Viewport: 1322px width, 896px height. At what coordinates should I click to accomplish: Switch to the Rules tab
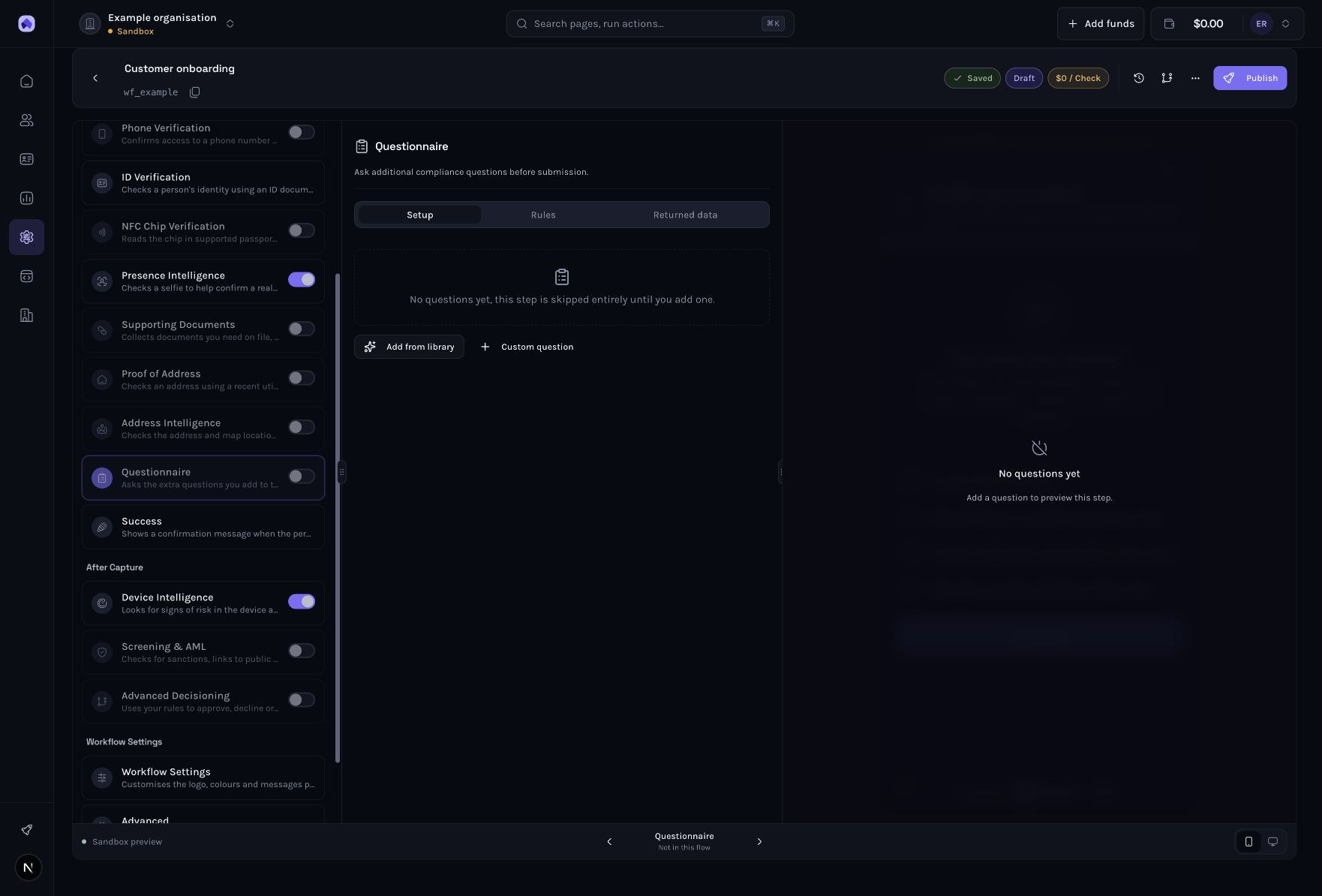[x=543, y=215]
